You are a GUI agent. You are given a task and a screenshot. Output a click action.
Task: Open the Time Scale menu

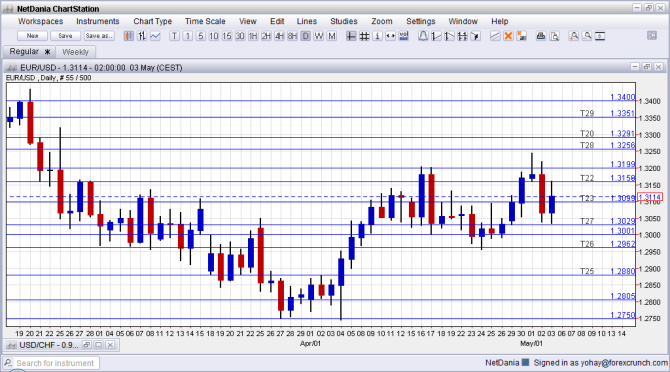(205, 21)
